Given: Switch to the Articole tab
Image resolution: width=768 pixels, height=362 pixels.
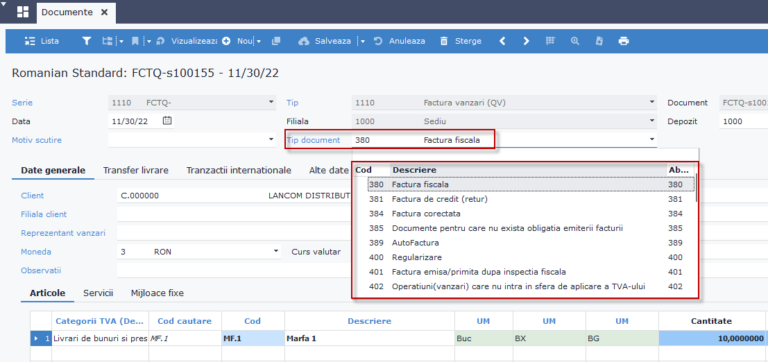Looking at the screenshot, I should [48, 293].
